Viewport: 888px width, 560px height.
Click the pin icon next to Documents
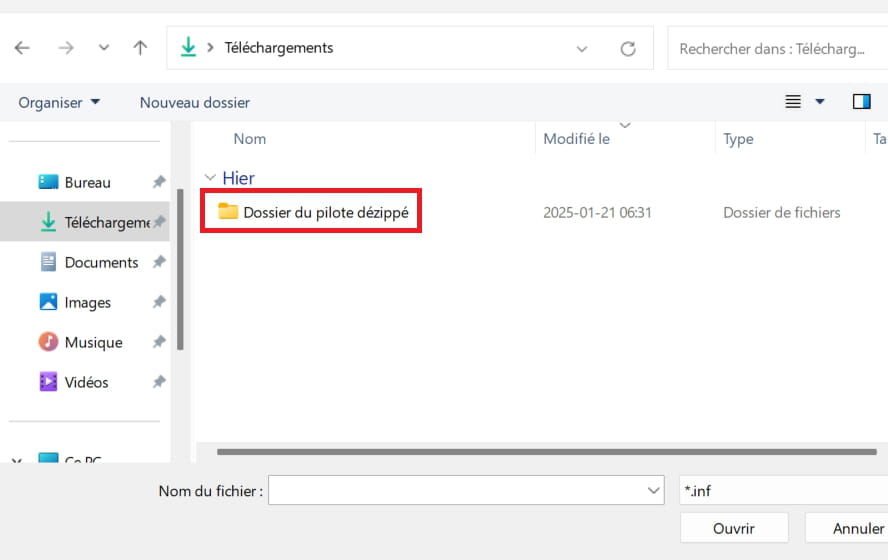coord(159,262)
